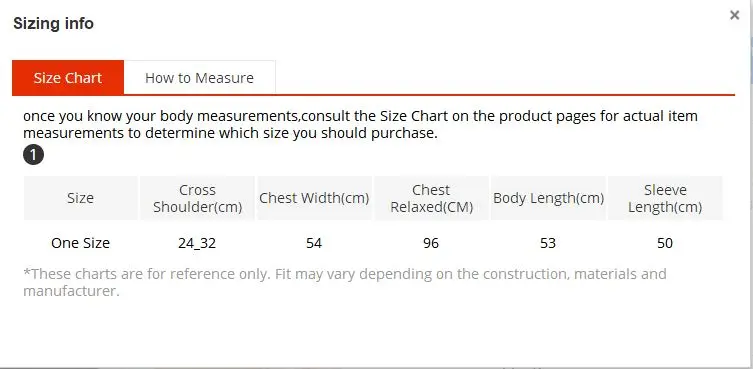This screenshot has width=753, height=369.
Task: Click the sleeve length value 50
Action: (665, 243)
